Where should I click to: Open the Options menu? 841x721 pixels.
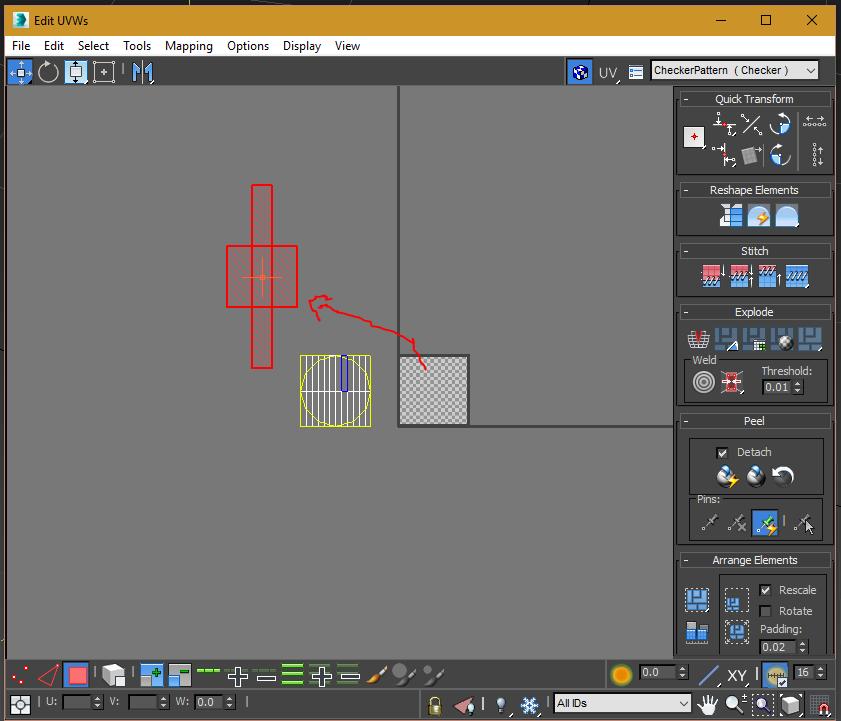pos(247,45)
